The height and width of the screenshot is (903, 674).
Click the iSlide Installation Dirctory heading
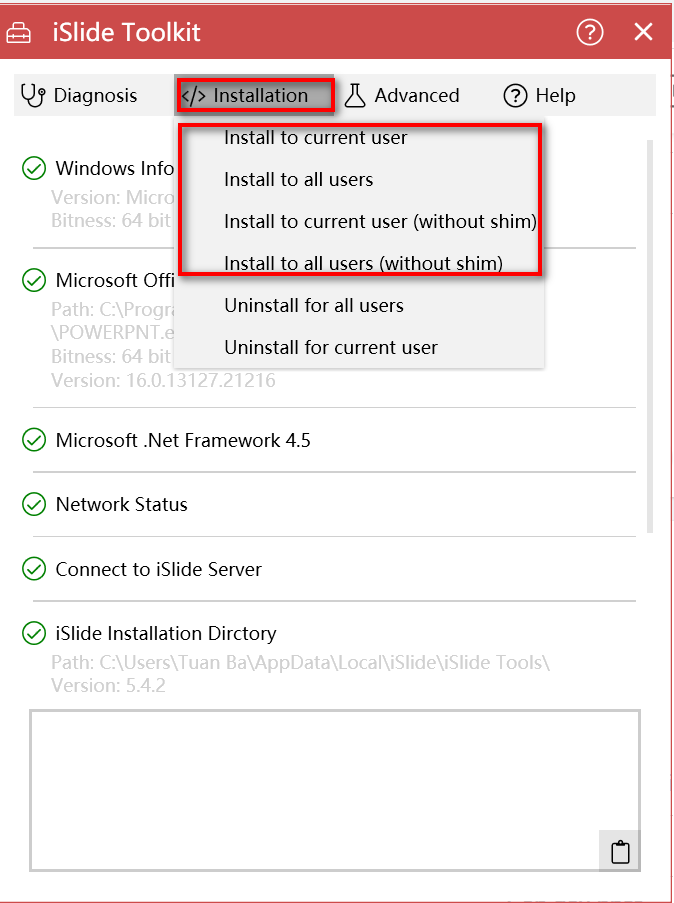click(166, 633)
